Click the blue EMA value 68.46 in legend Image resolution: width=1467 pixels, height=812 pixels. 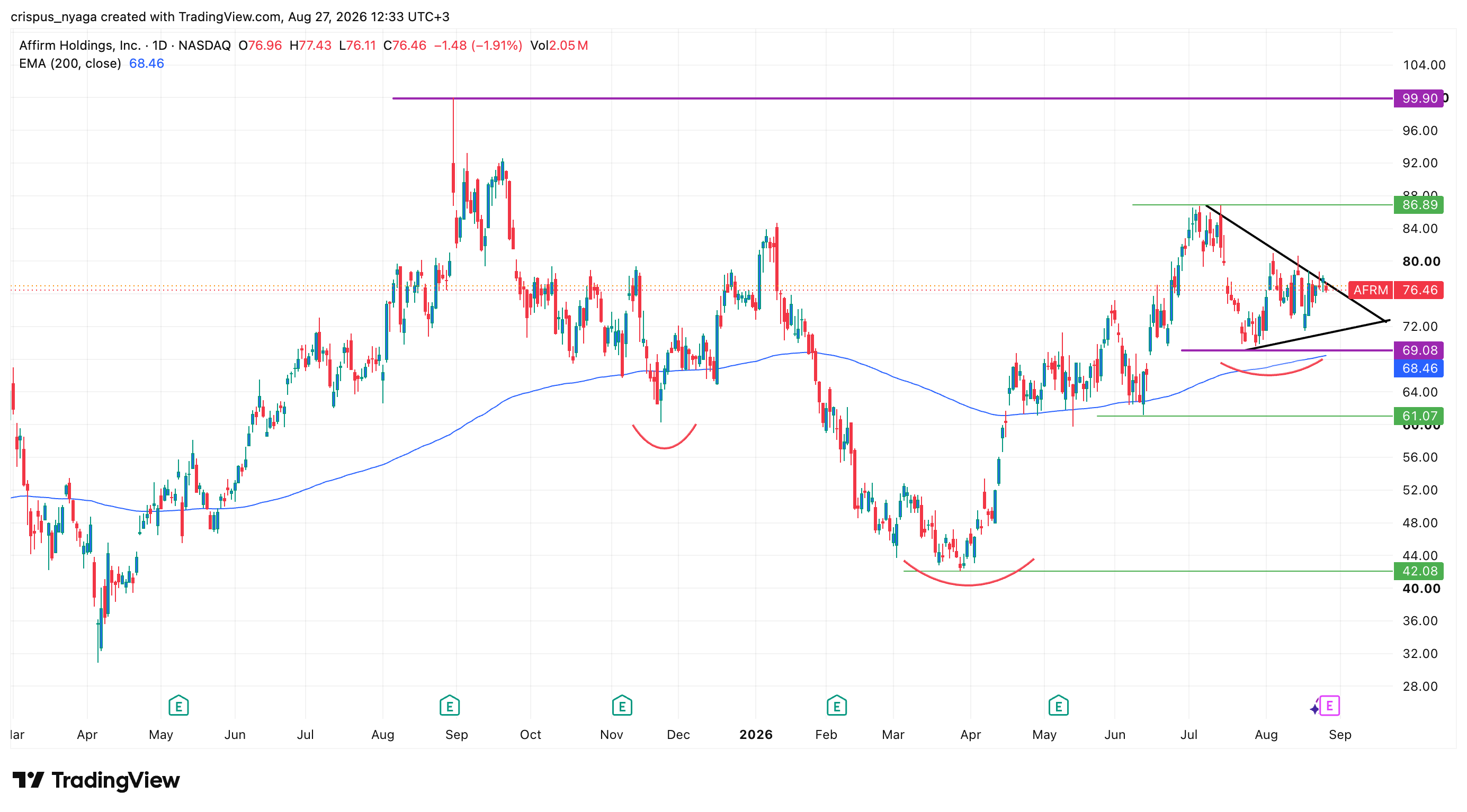click(x=146, y=64)
